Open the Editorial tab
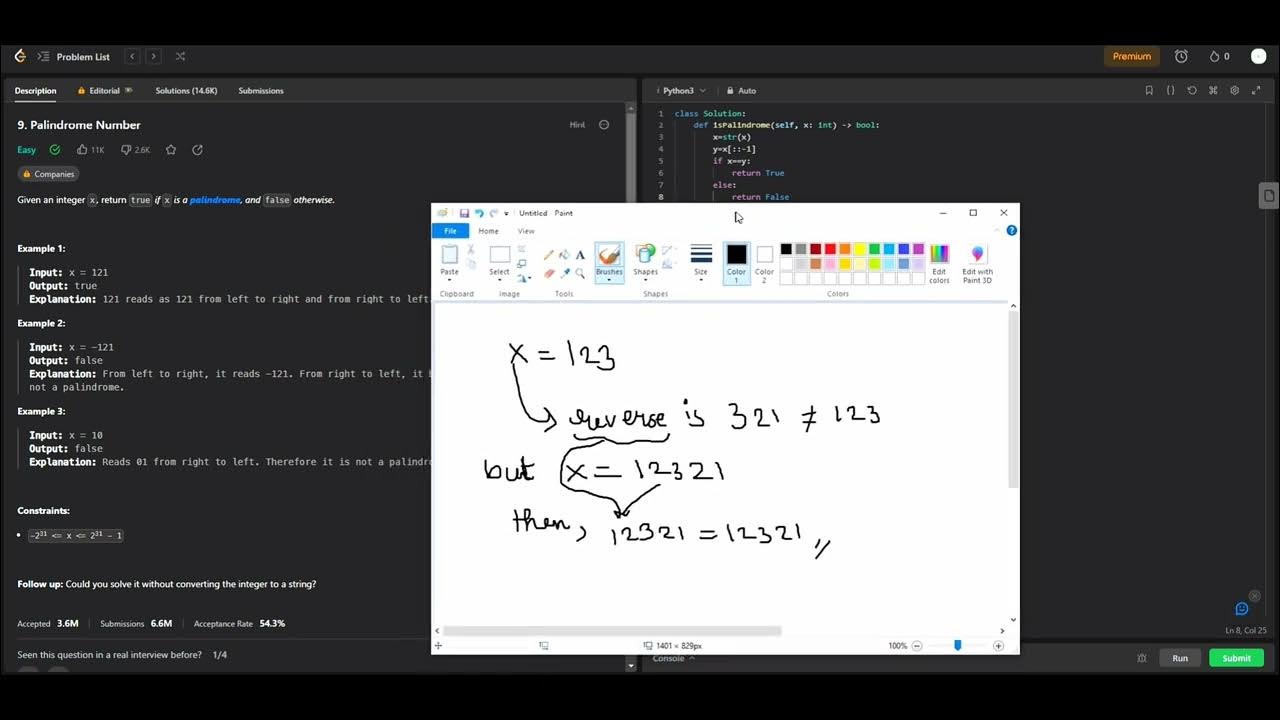This screenshot has width=1280, height=720. [104, 91]
